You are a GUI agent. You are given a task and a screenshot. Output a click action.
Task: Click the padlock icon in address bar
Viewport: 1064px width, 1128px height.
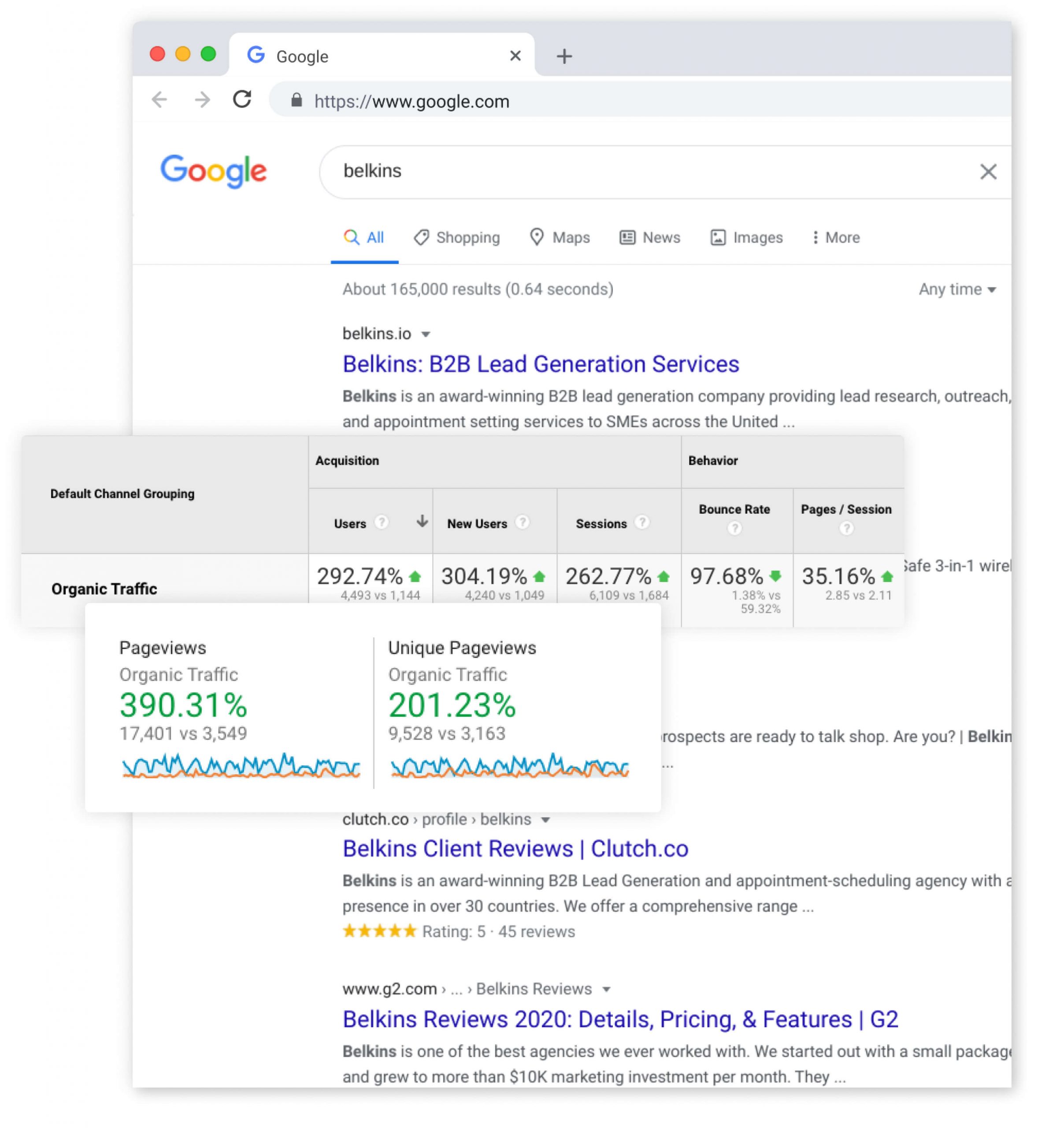[296, 100]
